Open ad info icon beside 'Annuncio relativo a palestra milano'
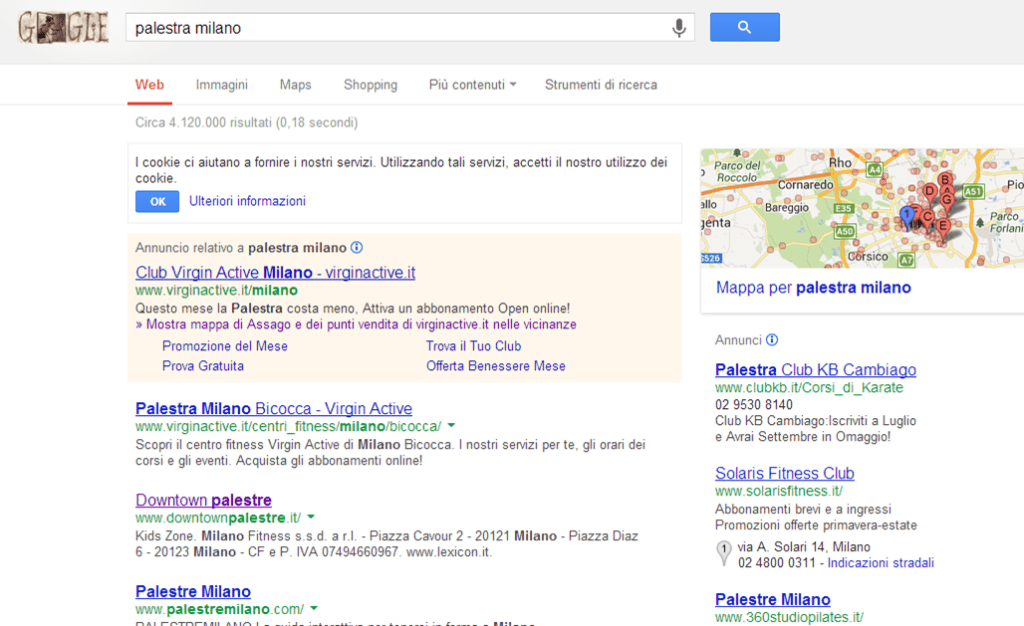Image resolution: width=1024 pixels, height=626 pixels. coord(357,247)
